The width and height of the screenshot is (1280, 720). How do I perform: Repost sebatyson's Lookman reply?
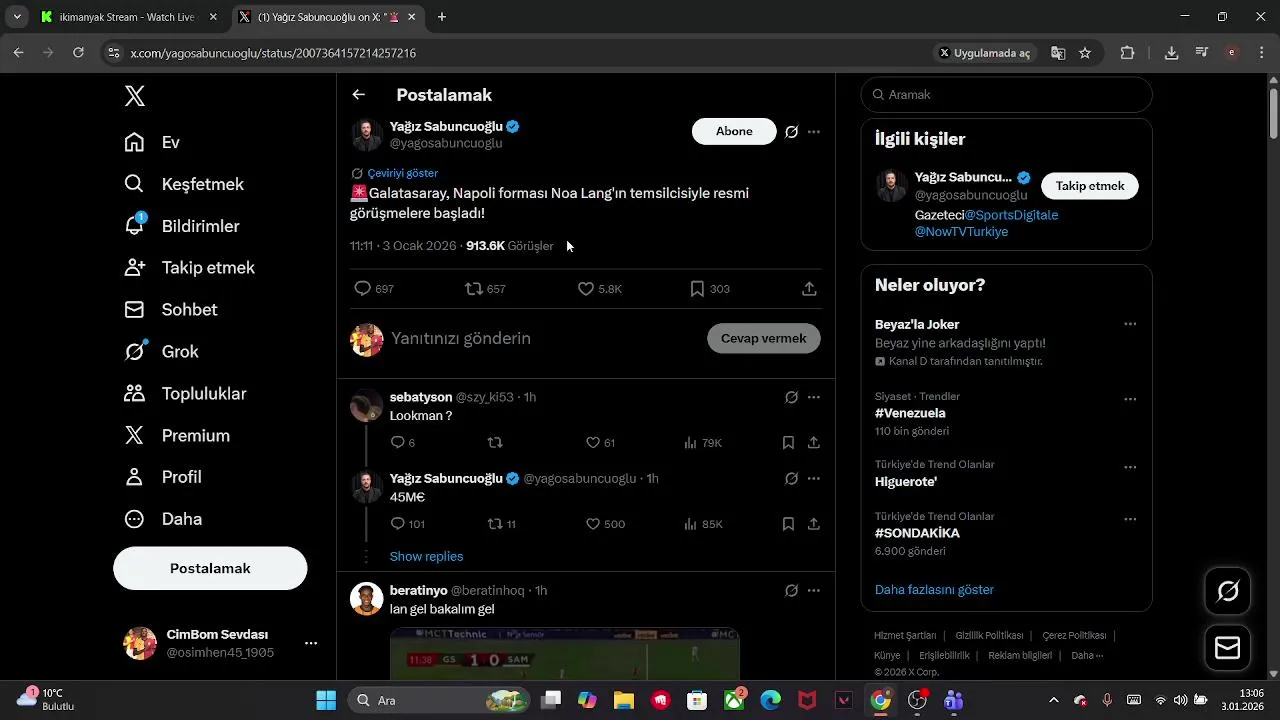click(495, 443)
